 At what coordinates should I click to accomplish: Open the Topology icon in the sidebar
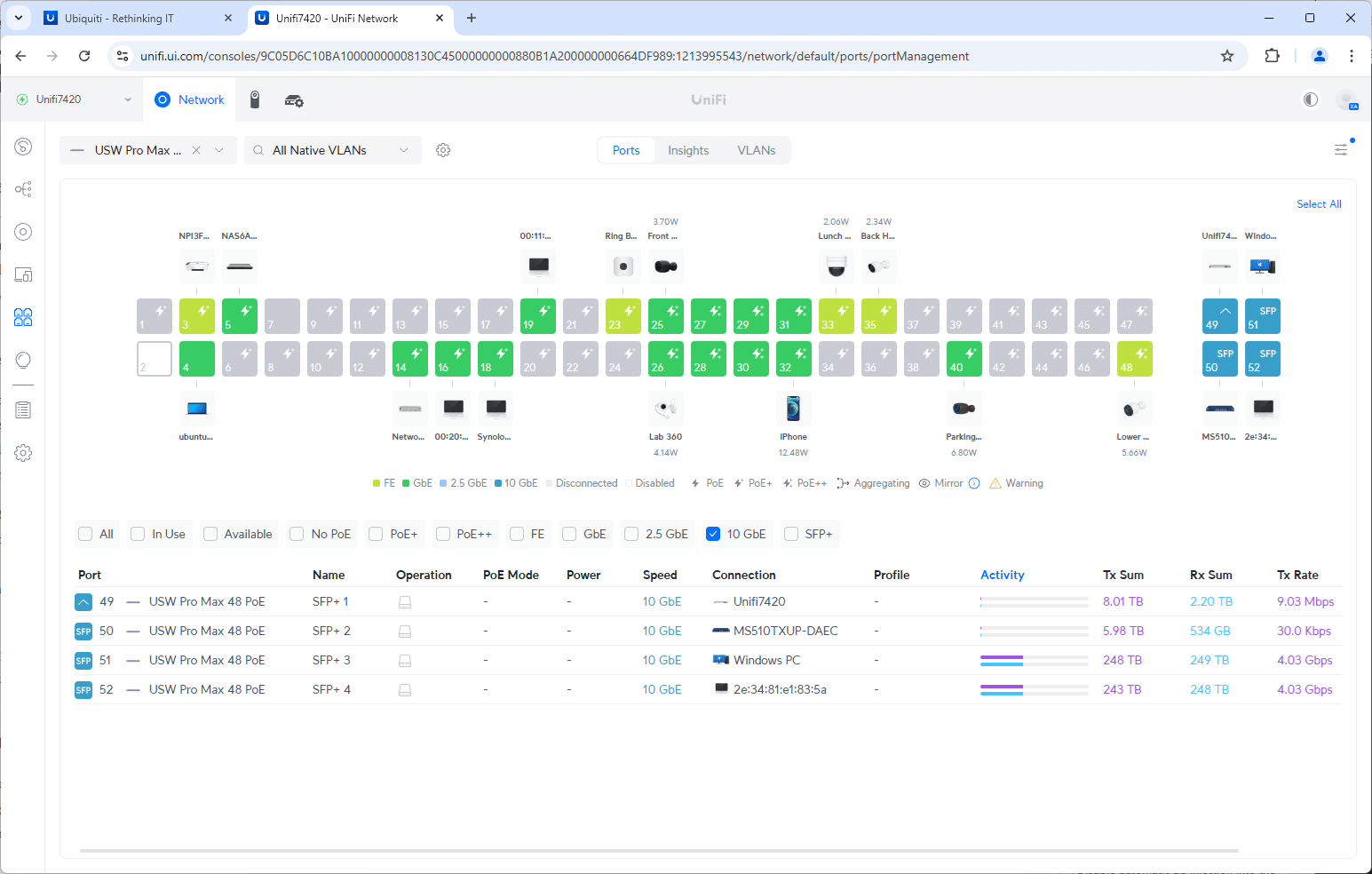[23, 189]
